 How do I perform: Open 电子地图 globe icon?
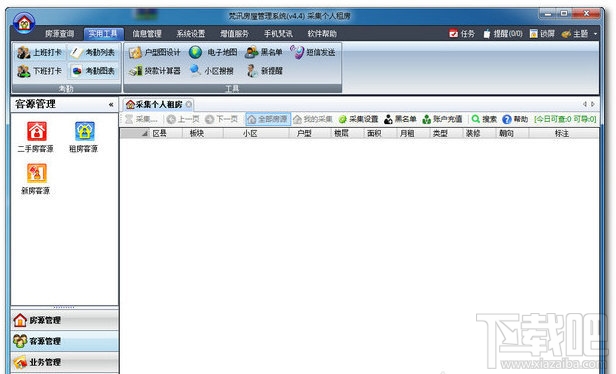pyautogui.click(x=195, y=52)
